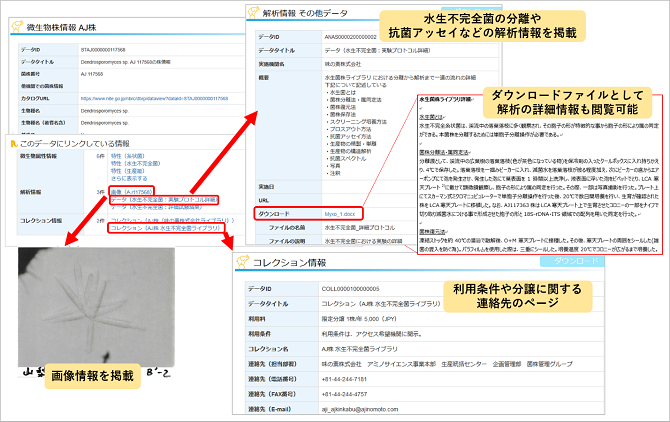Click the usage fee 限定分譲 1株/年 5,000（JPY）
Image resolution: width=670 pixels, height=422 pixels.
[x=359, y=319]
